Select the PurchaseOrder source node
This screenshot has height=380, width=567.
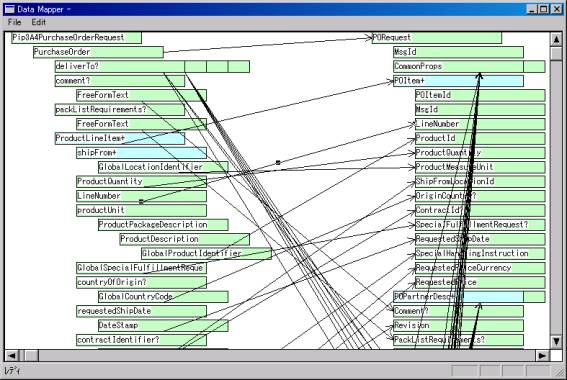click(x=98, y=52)
